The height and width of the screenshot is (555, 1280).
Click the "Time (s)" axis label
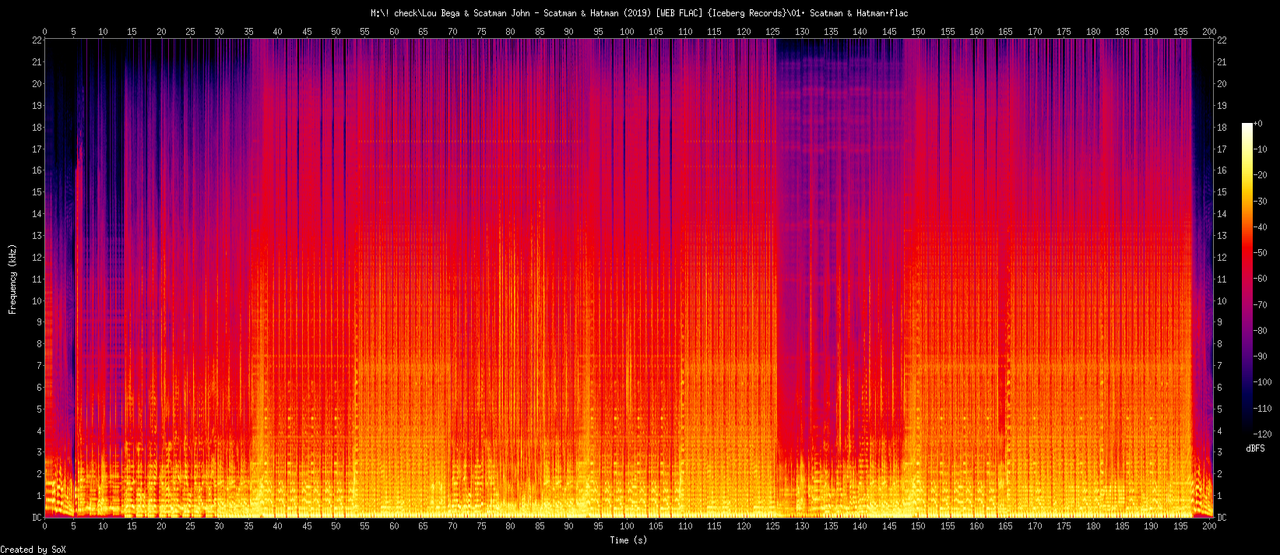click(x=628, y=540)
